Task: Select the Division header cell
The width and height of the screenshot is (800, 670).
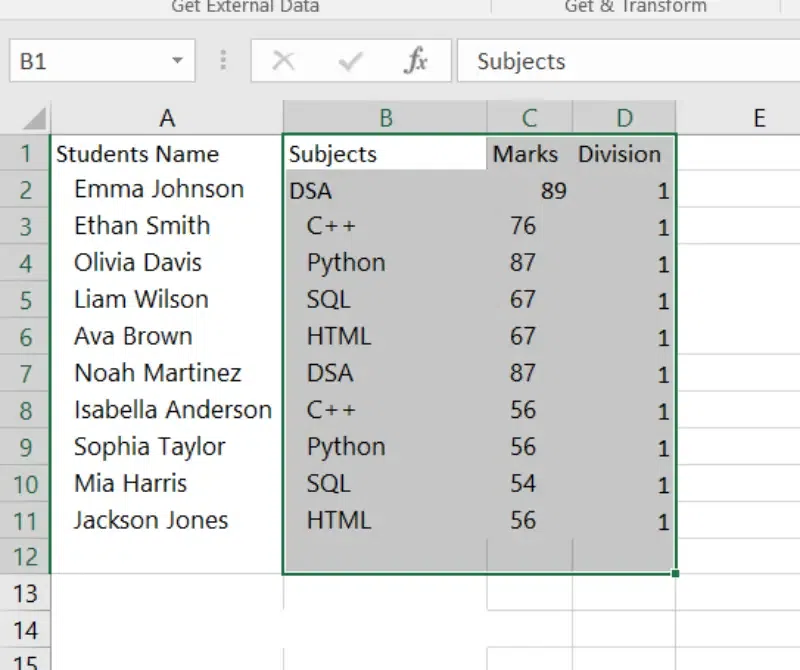Action: point(620,154)
